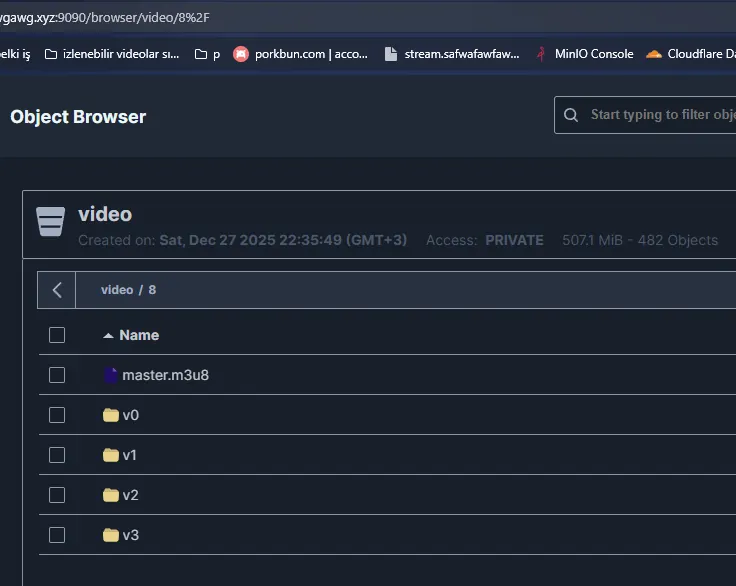Sort by the Name column arrow

tap(108, 335)
